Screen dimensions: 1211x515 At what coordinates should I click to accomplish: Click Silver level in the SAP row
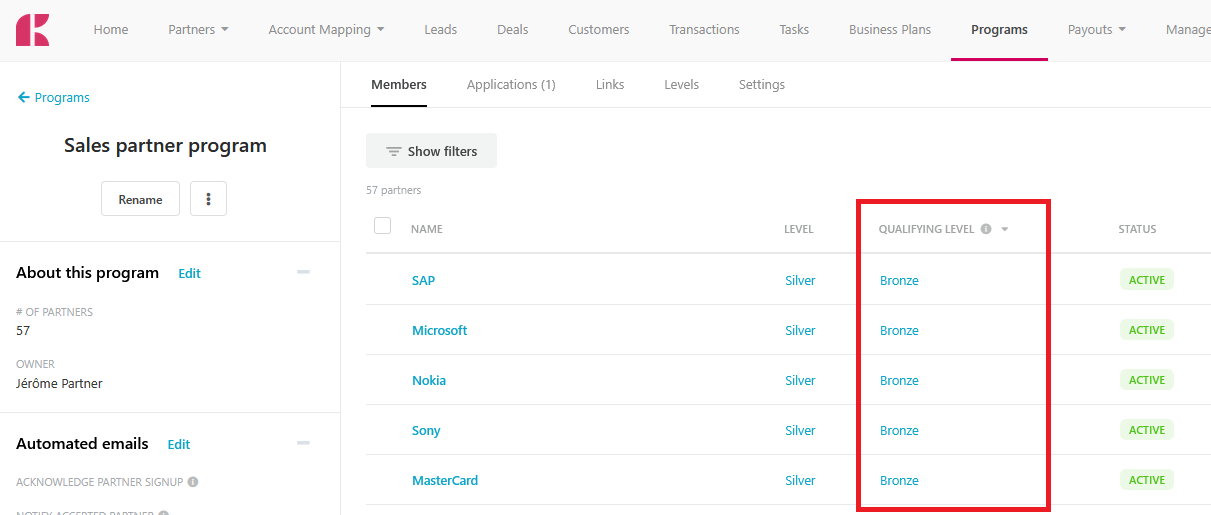[x=800, y=280]
